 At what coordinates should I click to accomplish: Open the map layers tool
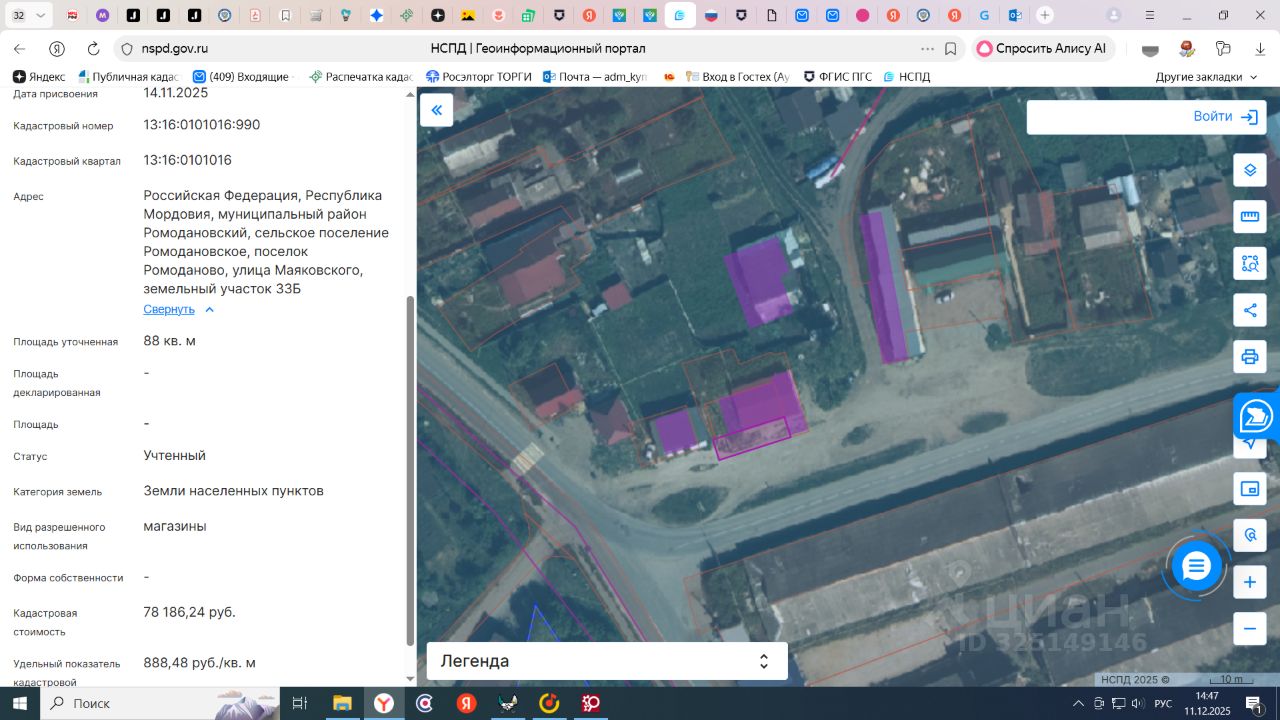point(1250,170)
